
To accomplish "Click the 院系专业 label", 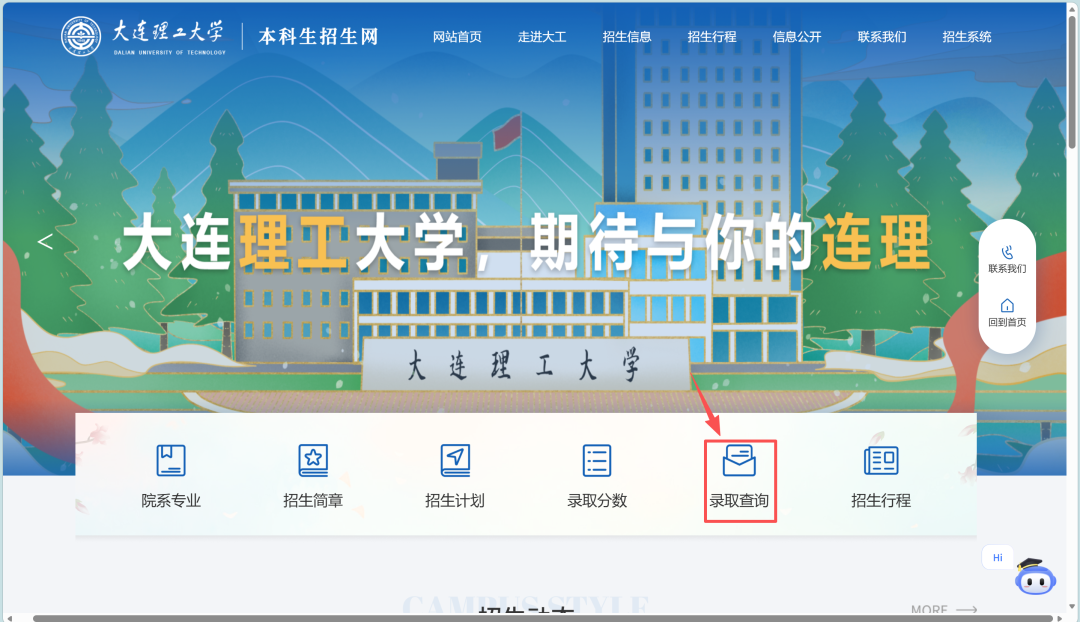I will coord(171,501).
